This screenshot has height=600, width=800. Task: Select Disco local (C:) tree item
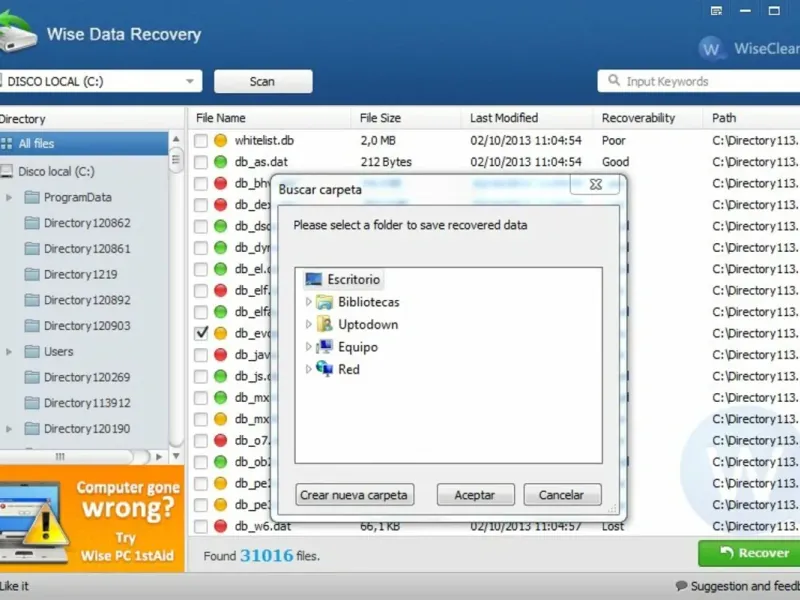(x=56, y=171)
